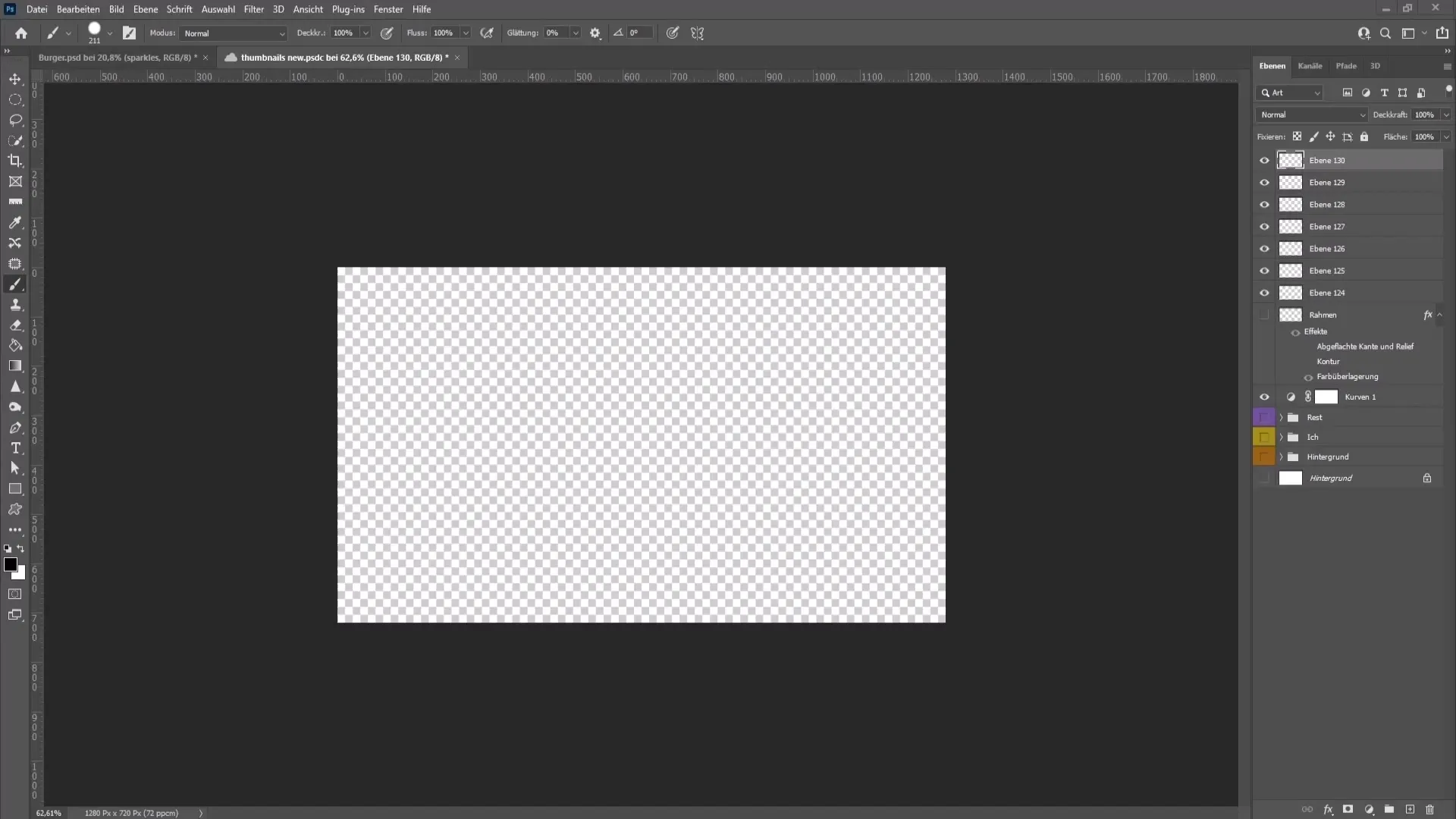Click the Gradient tool icon
Screen dimensions: 1456x819
tap(15, 366)
